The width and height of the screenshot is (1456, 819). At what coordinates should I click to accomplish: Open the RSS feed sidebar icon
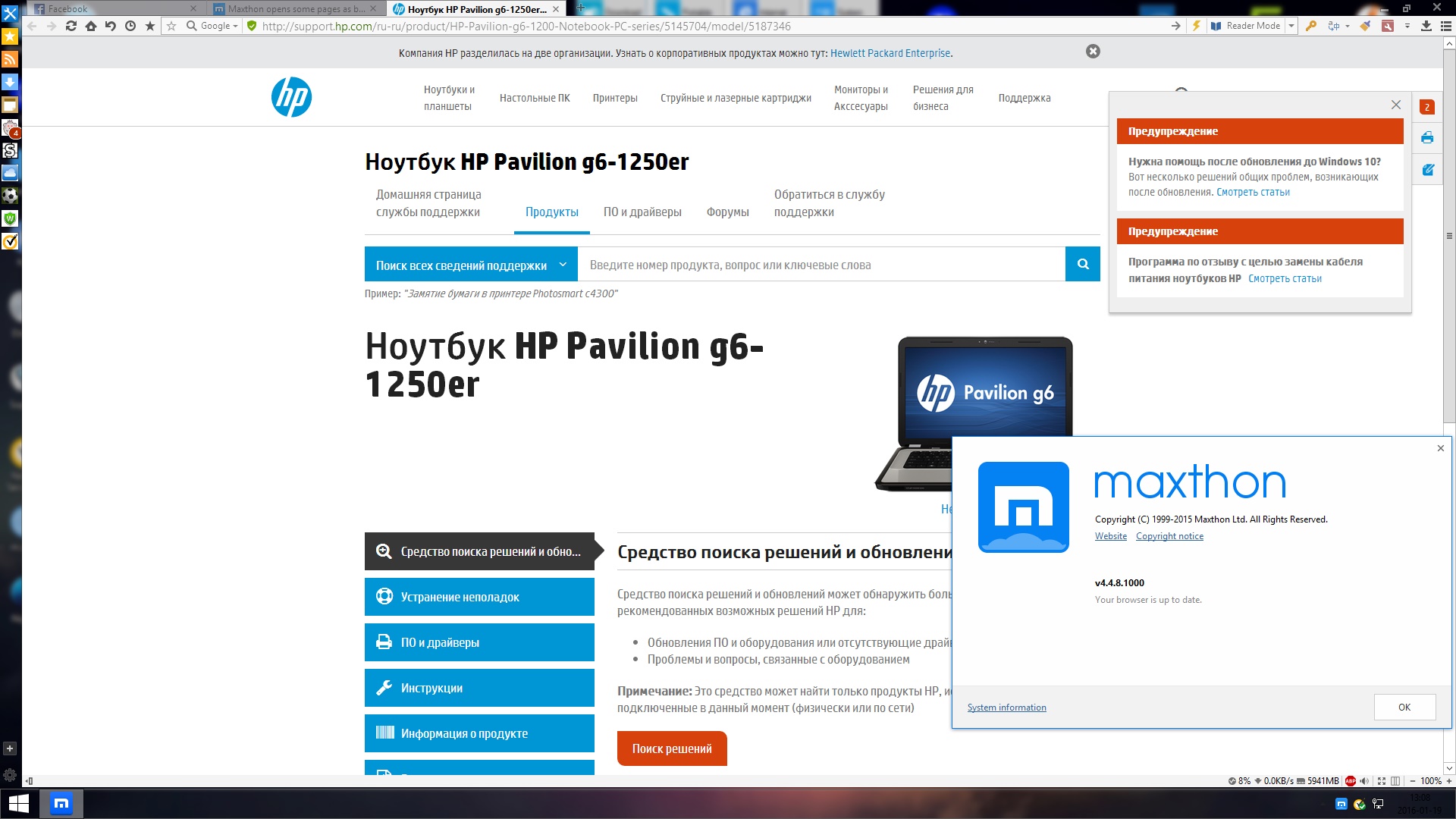point(10,59)
